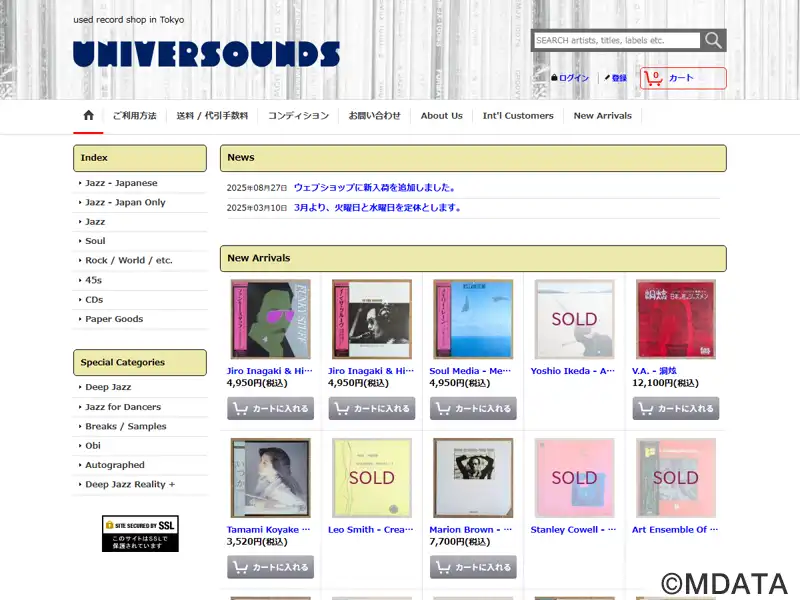Open the コンディション menu item
Viewport: 800px width, 600px height.
point(298,116)
